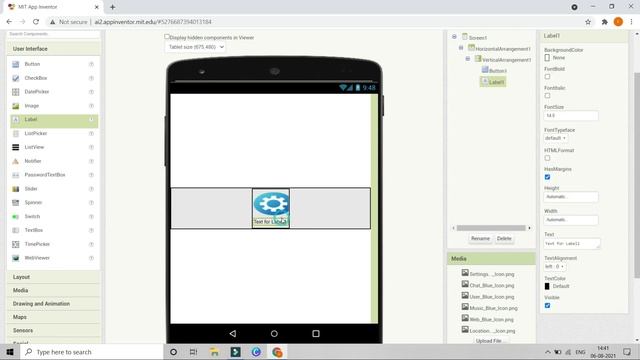Viewport: 640px width, 360px height.
Task: Open help for the Image component
Action: 91,106
